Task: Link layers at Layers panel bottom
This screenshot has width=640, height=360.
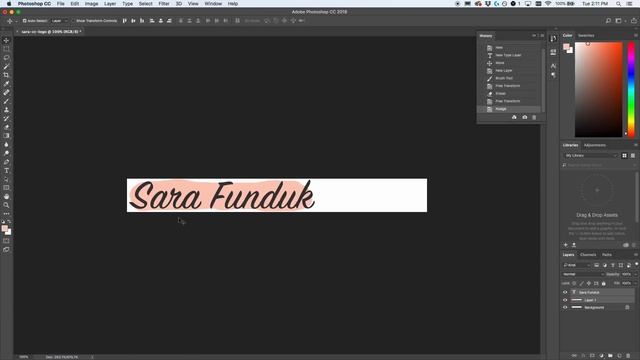Action: [574, 356]
